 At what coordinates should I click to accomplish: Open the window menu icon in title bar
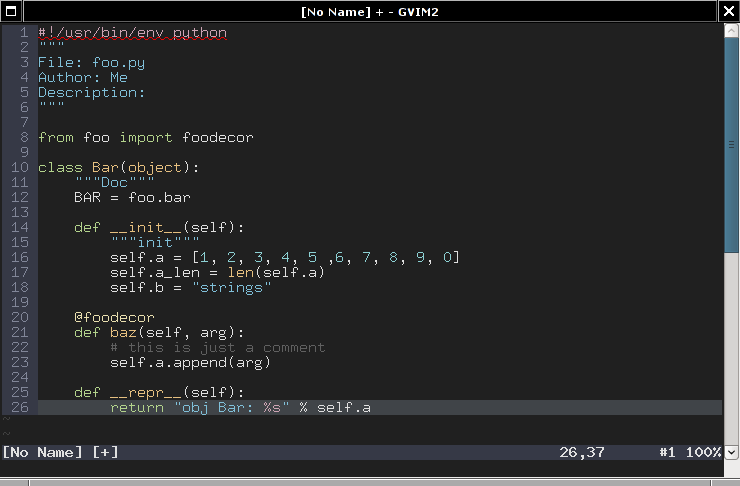click(x=11, y=11)
